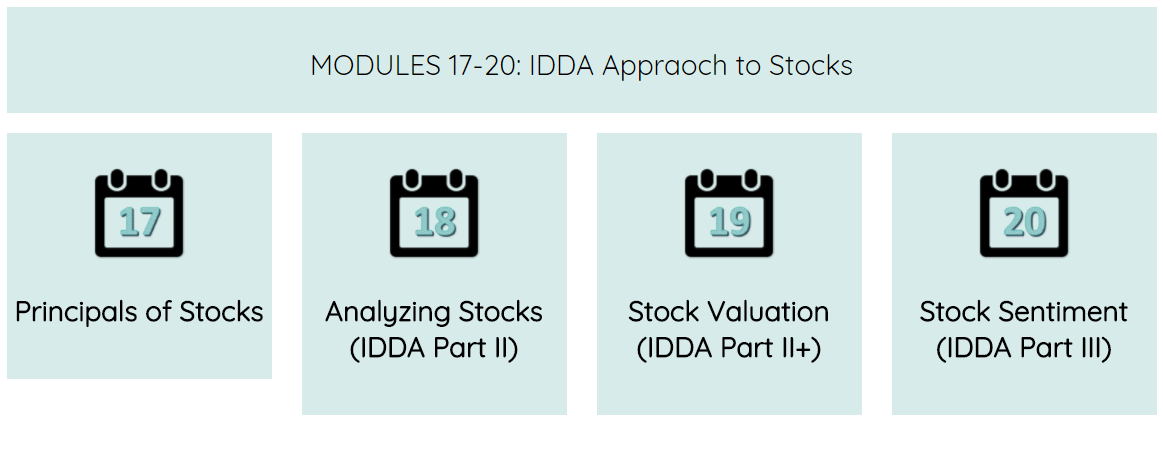The width and height of the screenshot is (1163, 460).
Task: Select the number 20 on the calendar
Action: point(1024,222)
